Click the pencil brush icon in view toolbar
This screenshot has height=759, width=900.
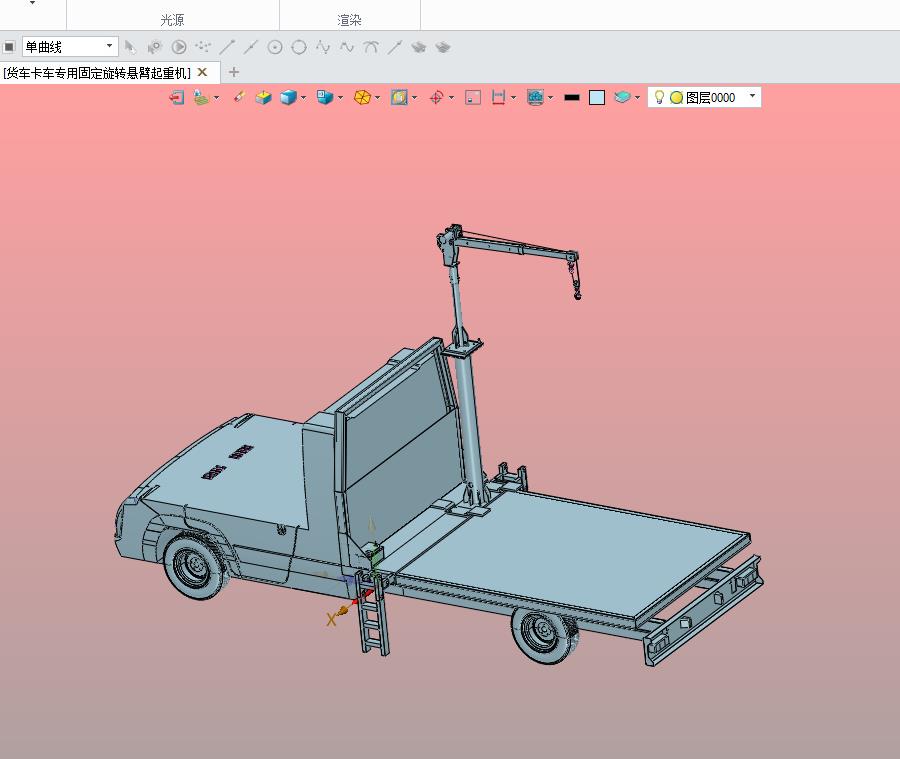tap(238, 97)
